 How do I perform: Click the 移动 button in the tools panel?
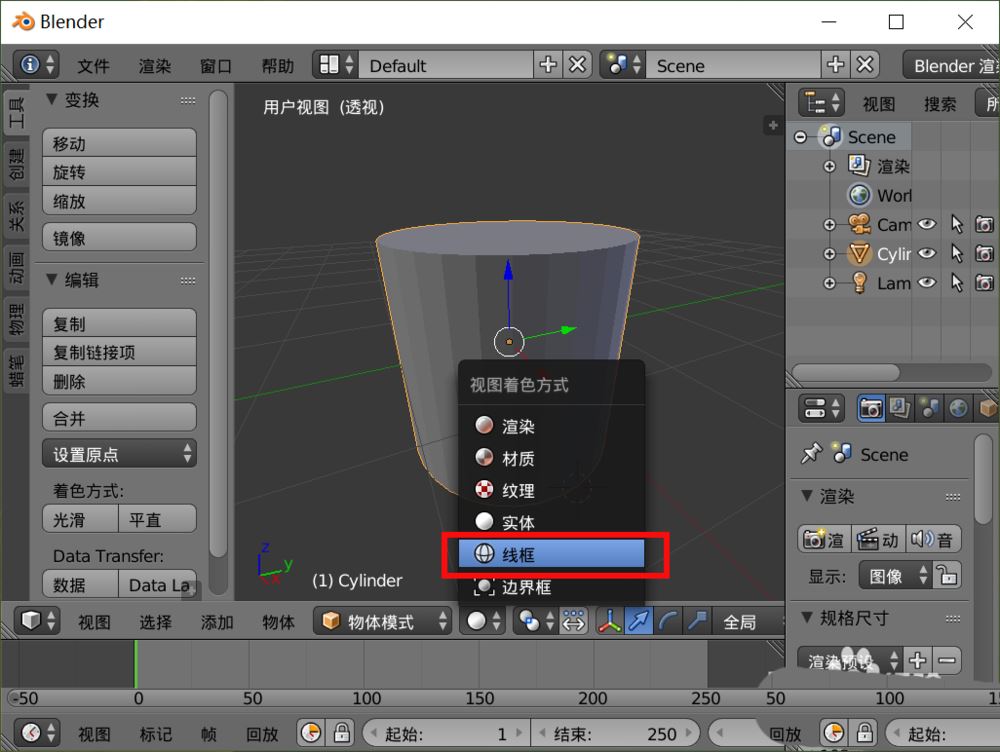119,142
